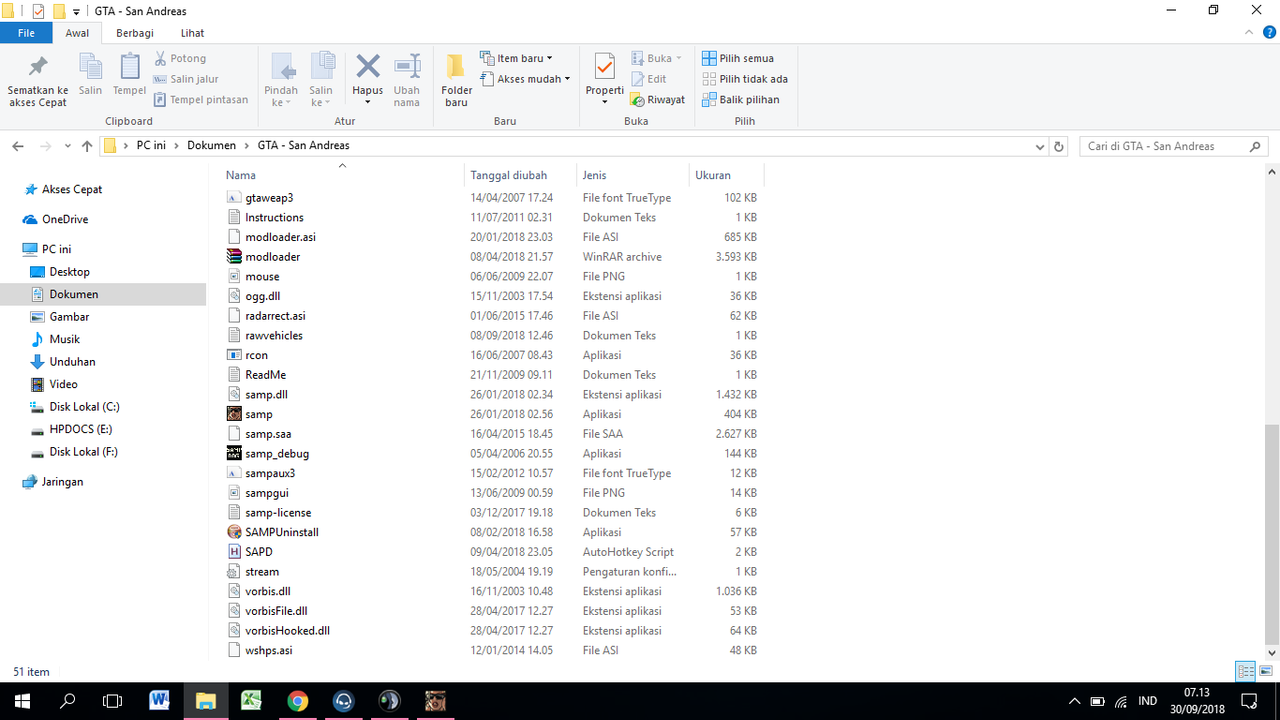Open the Windows Start menu
This screenshot has height=720, width=1280.
pyautogui.click(x=23, y=700)
